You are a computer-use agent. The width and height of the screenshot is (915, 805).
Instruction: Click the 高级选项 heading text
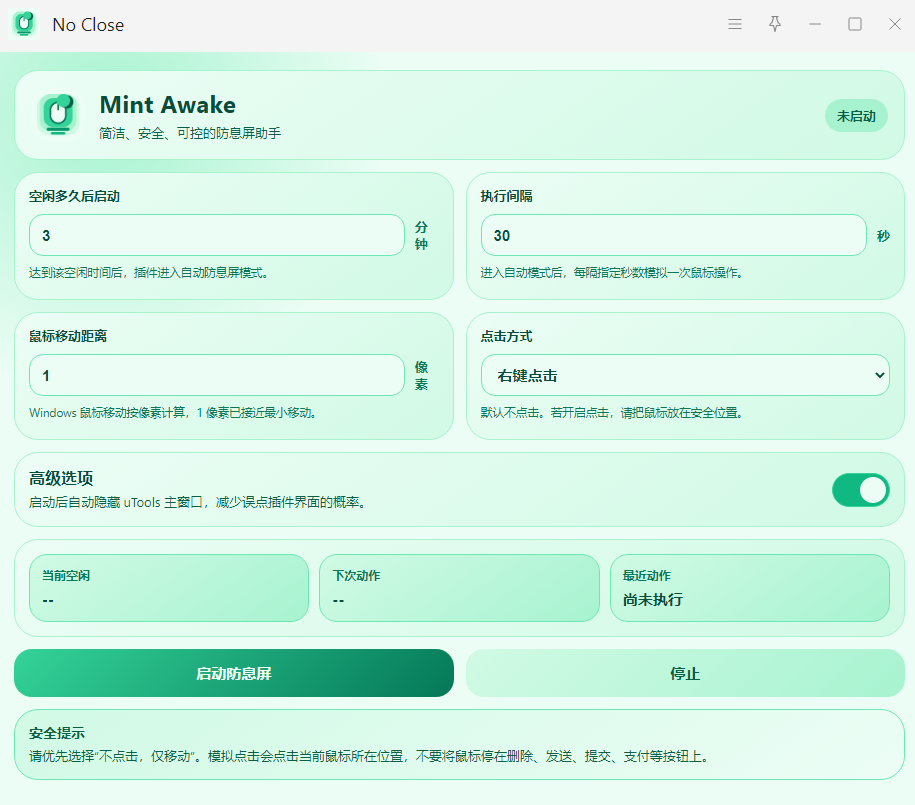coord(61,478)
